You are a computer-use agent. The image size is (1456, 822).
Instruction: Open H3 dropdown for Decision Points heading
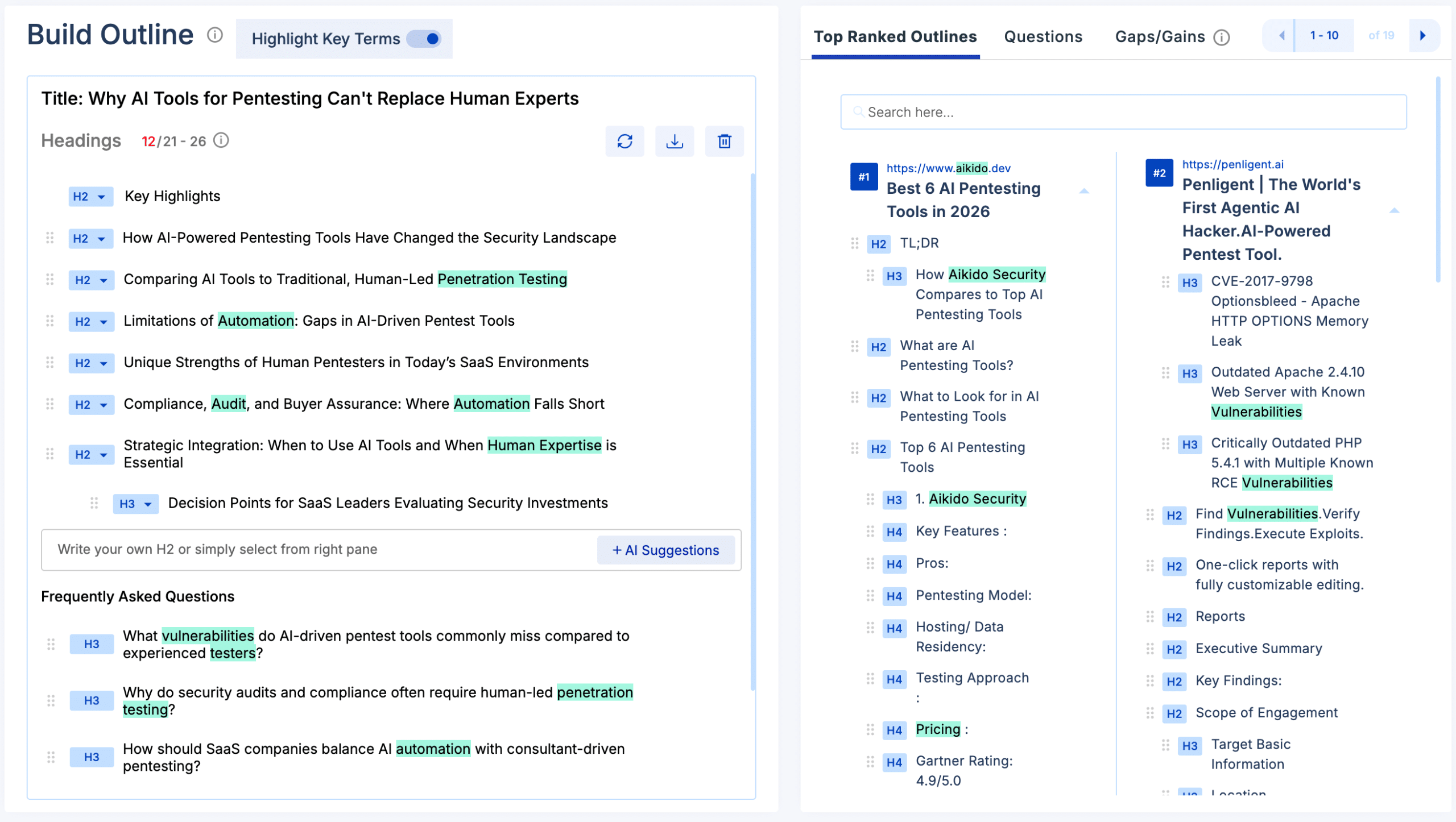click(135, 504)
